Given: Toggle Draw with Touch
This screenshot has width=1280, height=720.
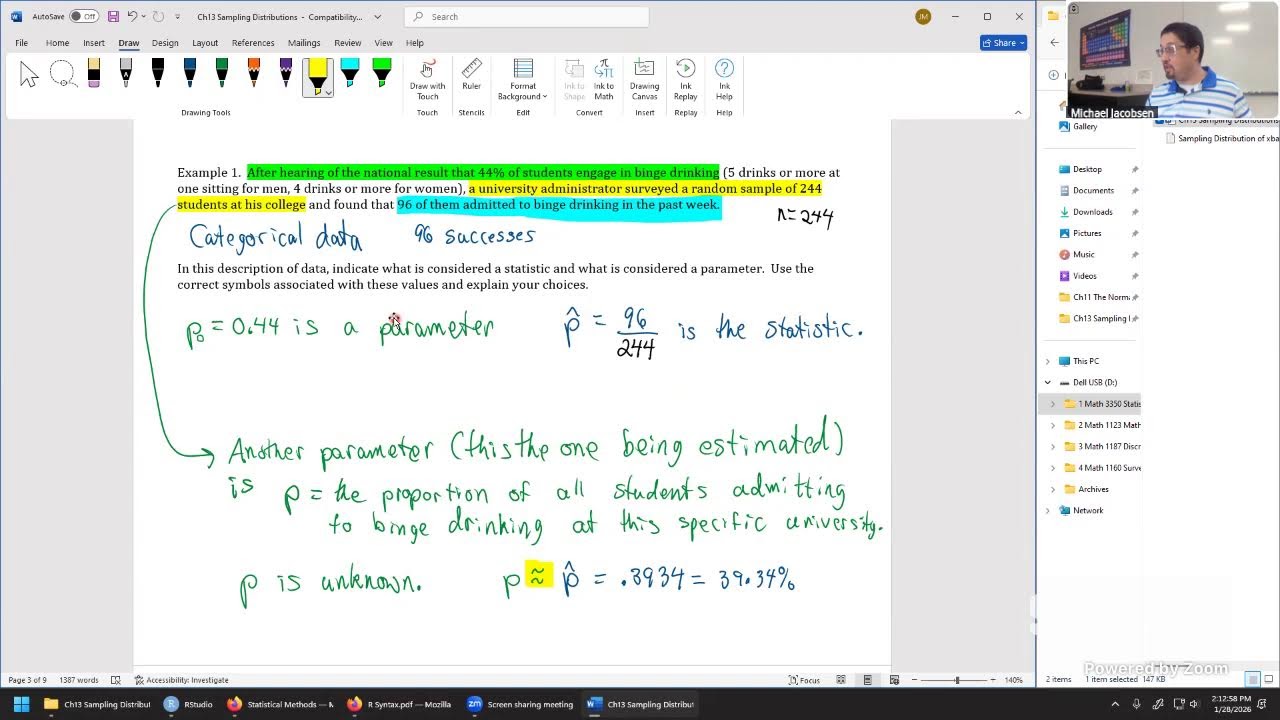Looking at the screenshot, I should 427,80.
